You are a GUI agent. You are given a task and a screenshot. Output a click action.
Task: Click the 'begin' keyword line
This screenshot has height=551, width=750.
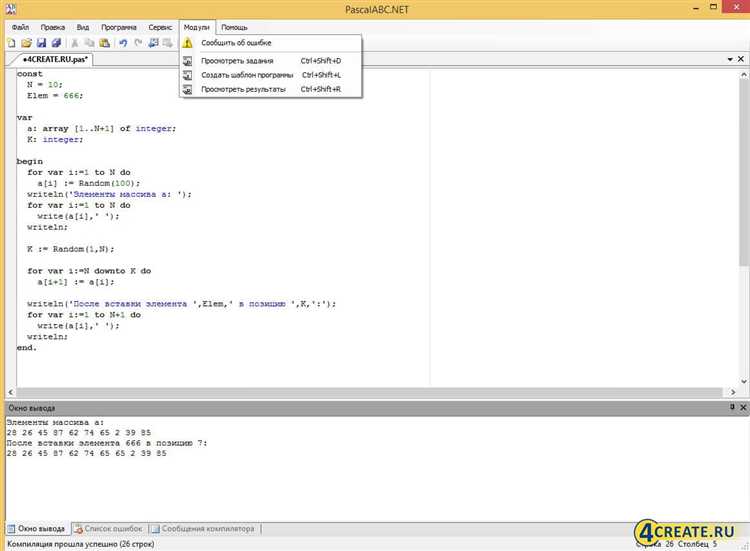pyautogui.click(x=30, y=162)
